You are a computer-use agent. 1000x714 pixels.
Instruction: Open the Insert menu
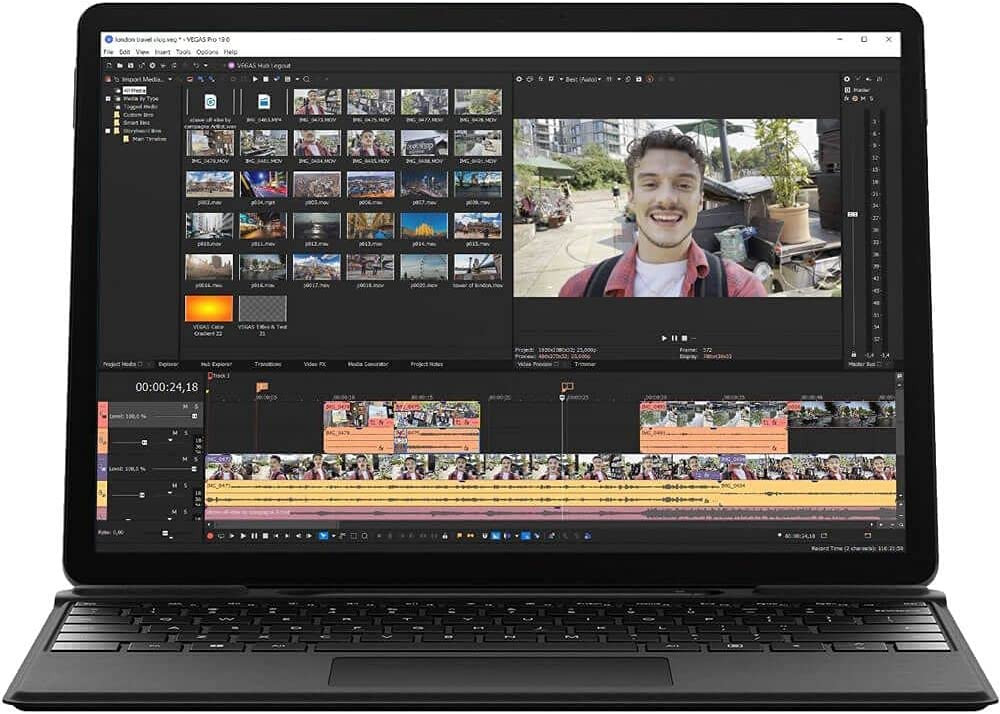click(163, 52)
